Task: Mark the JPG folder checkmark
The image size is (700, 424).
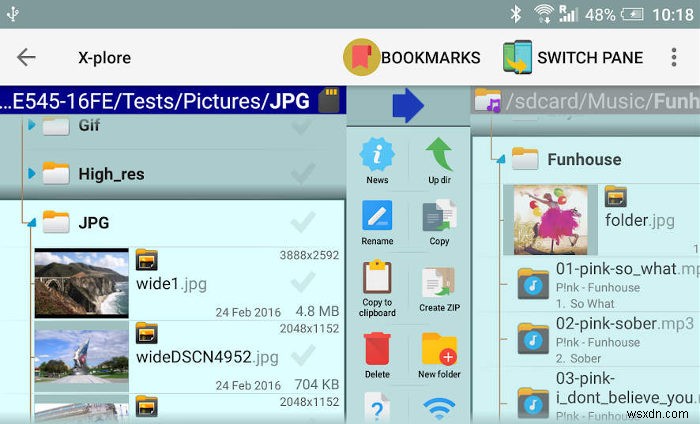Action: click(x=303, y=222)
